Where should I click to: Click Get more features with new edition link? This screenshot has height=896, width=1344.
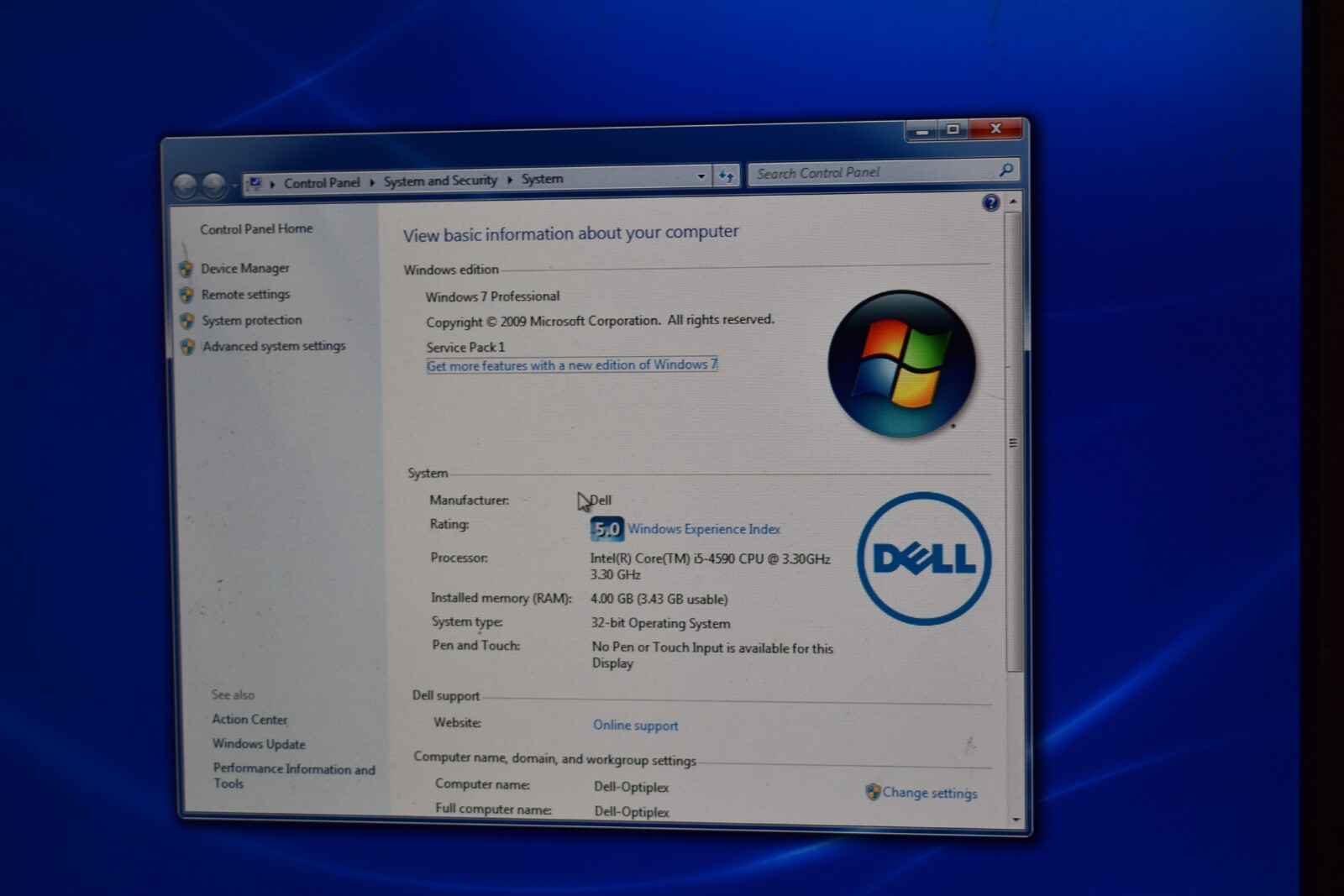pos(572,365)
